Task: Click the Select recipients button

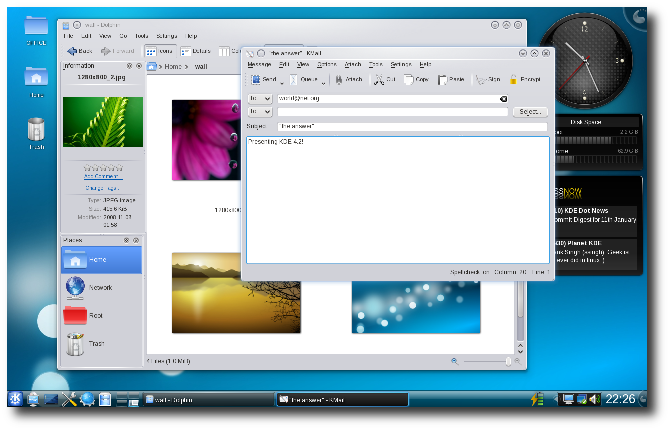Action: 529,112
